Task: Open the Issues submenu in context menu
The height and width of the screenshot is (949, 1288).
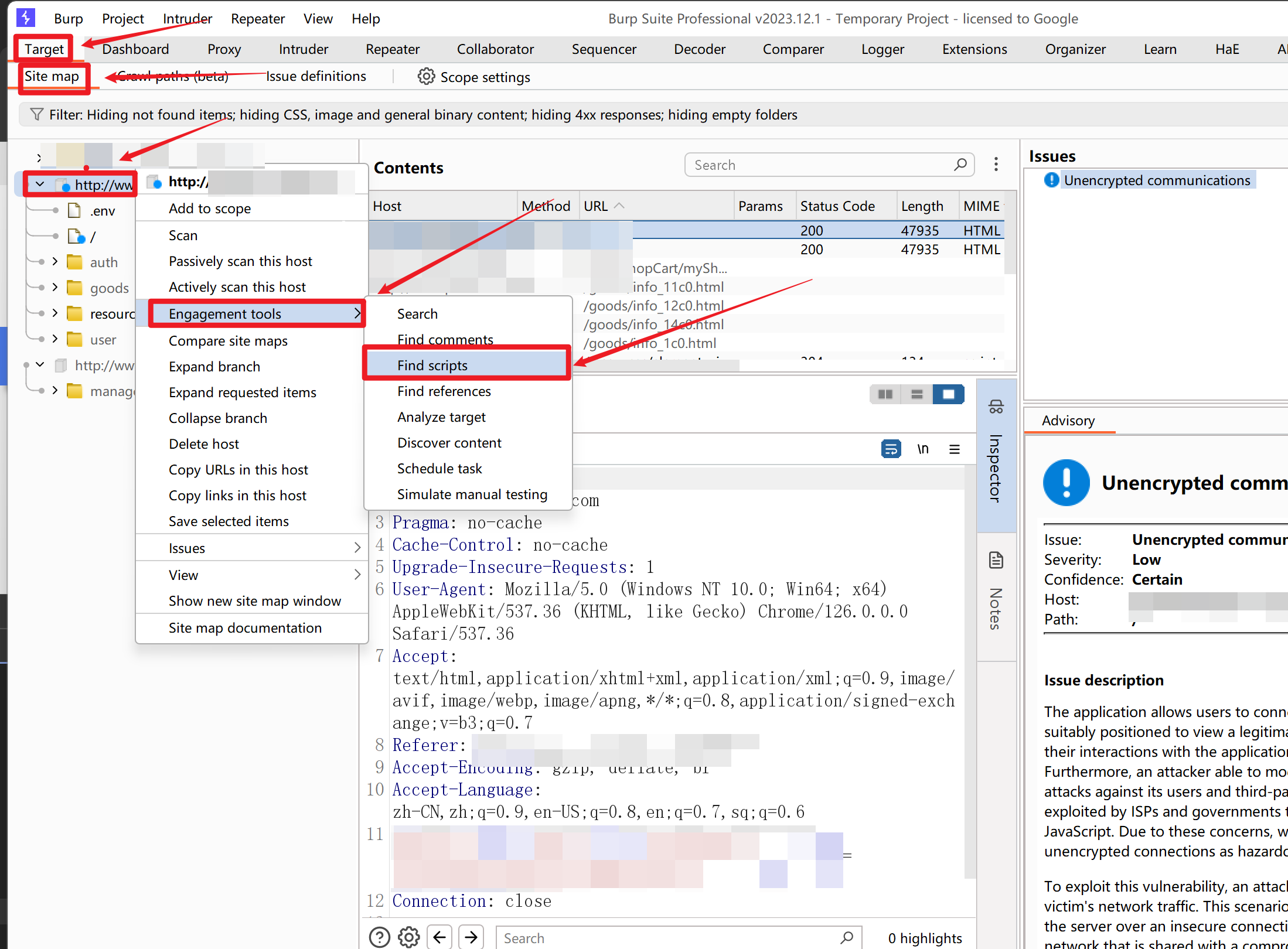Action: click(x=252, y=548)
